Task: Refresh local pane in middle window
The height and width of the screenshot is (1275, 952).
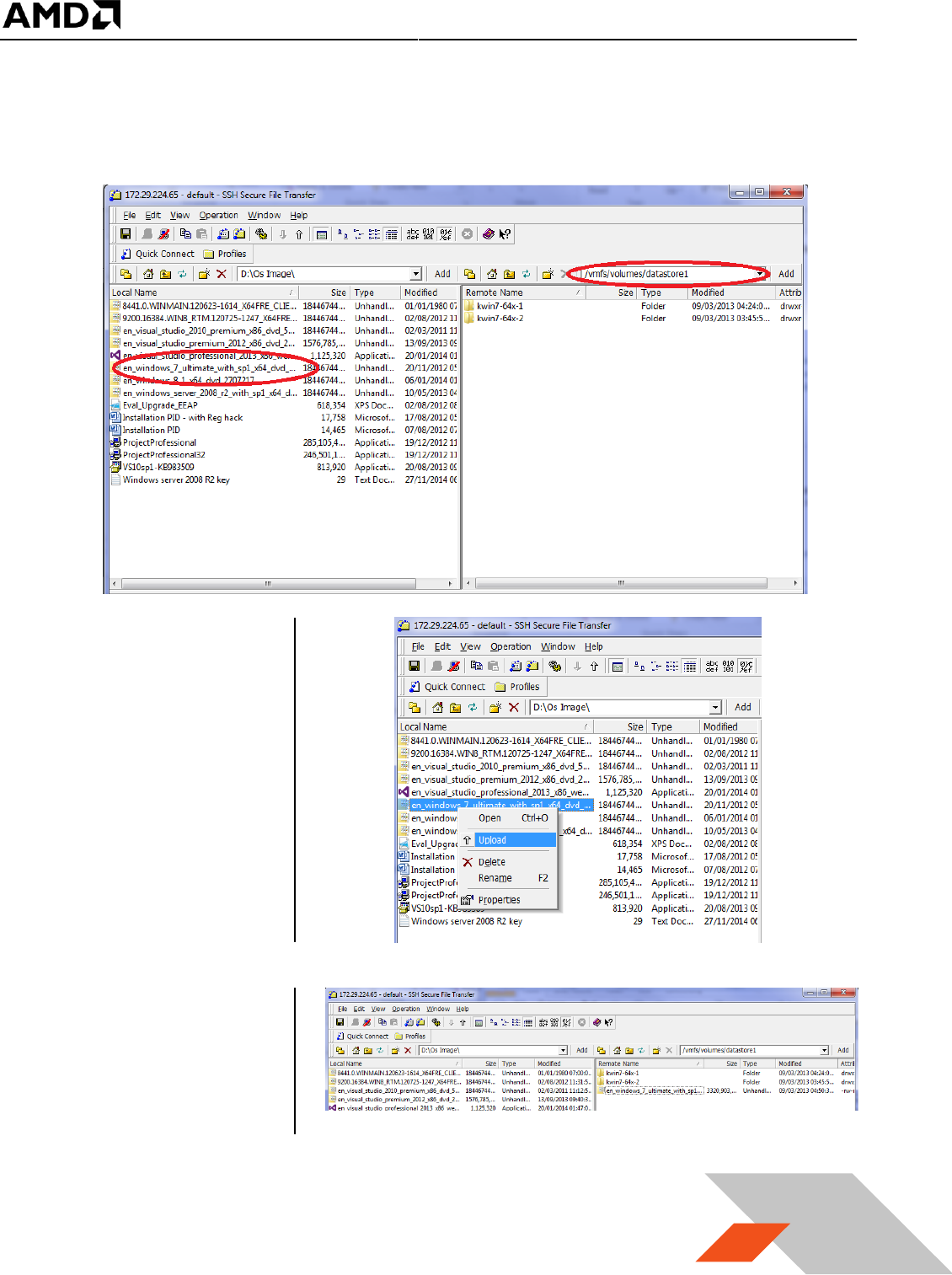Action: point(473,707)
